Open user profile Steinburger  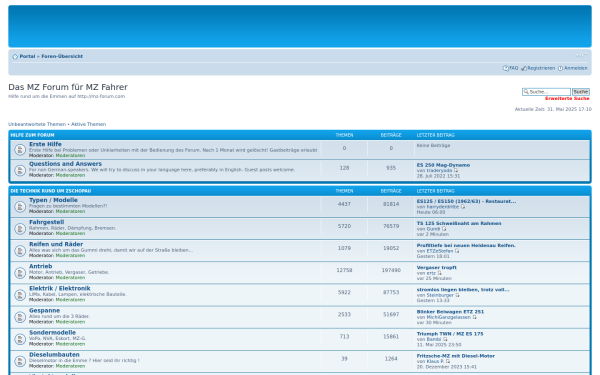(x=439, y=295)
